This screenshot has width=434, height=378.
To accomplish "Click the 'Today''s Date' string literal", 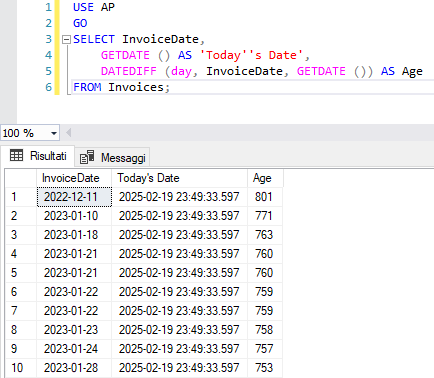I will (251, 55).
